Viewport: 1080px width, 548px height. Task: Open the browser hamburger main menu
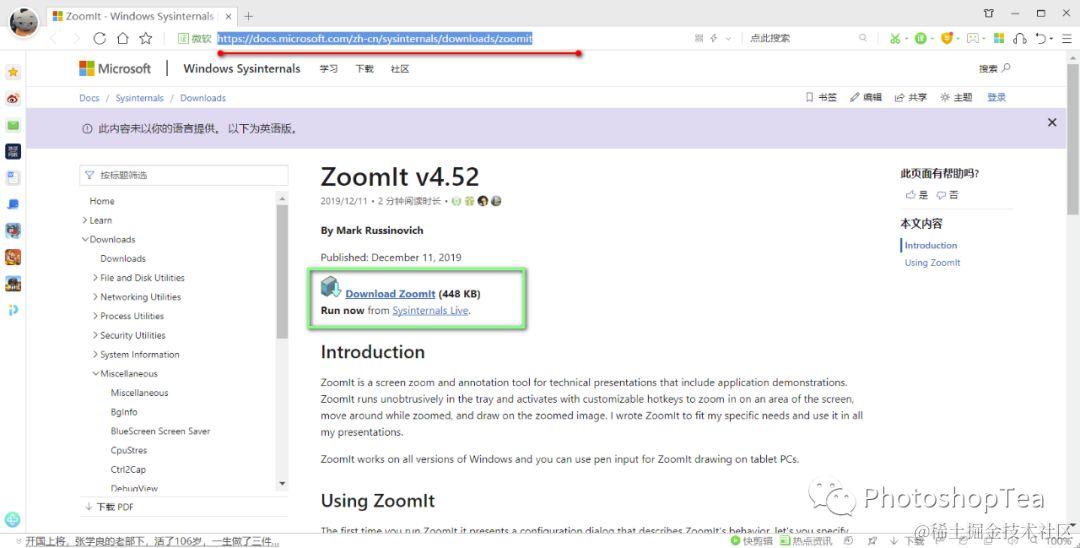coord(1066,39)
